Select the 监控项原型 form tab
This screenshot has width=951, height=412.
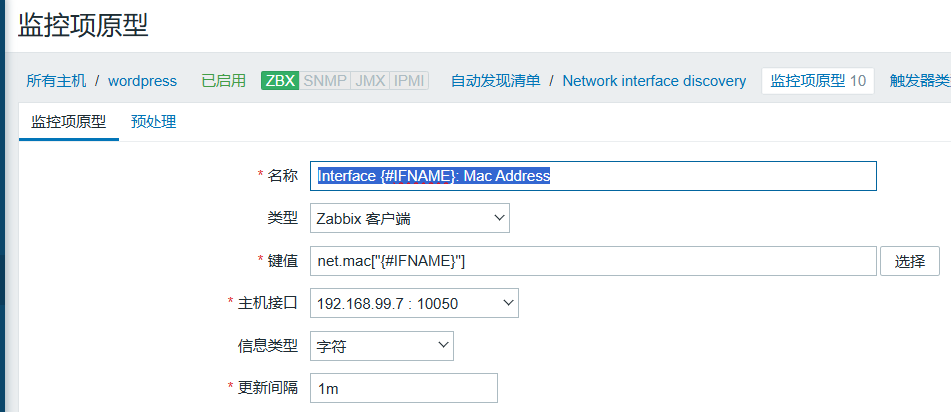69,122
